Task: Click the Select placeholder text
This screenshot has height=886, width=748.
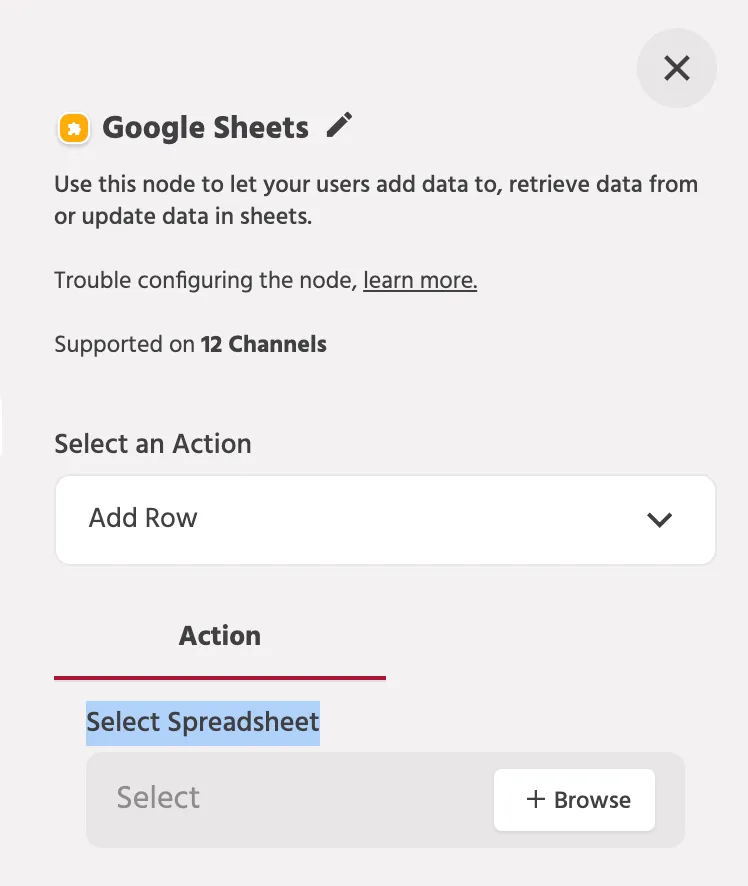Action: coord(158,797)
